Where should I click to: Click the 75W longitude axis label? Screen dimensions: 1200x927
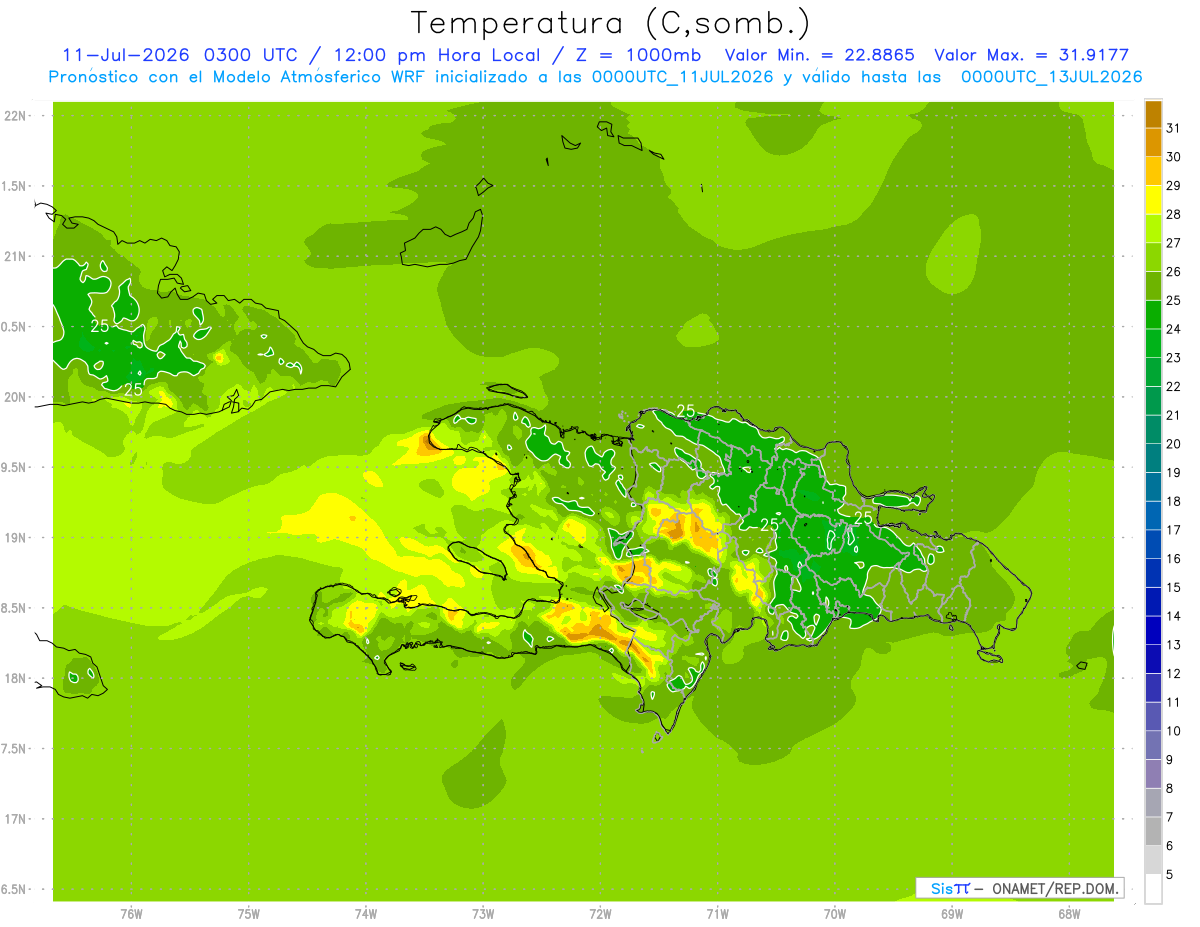tap(249, 913)
